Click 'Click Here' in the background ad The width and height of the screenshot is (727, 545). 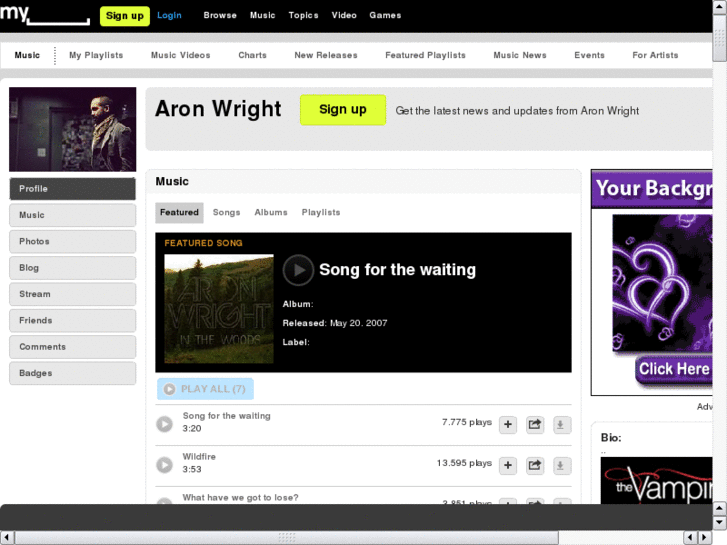point(674,369)
